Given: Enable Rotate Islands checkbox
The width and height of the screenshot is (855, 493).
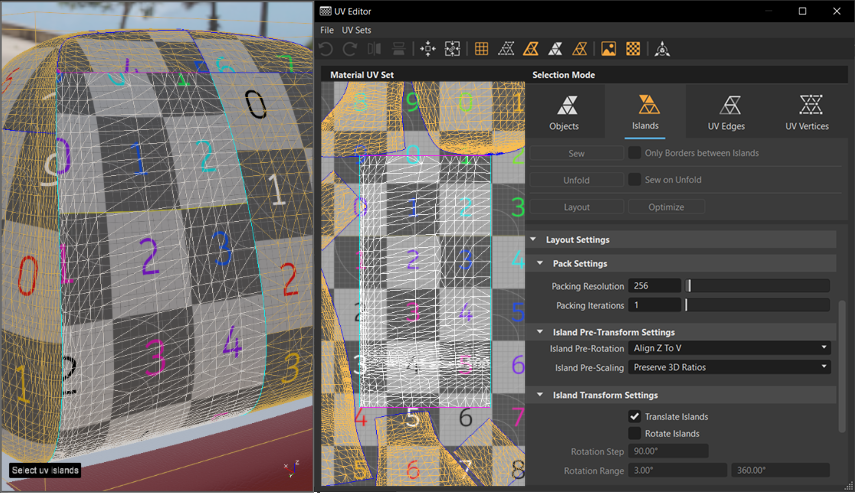Looking at the screenshot, I should (x=634, y=433).
